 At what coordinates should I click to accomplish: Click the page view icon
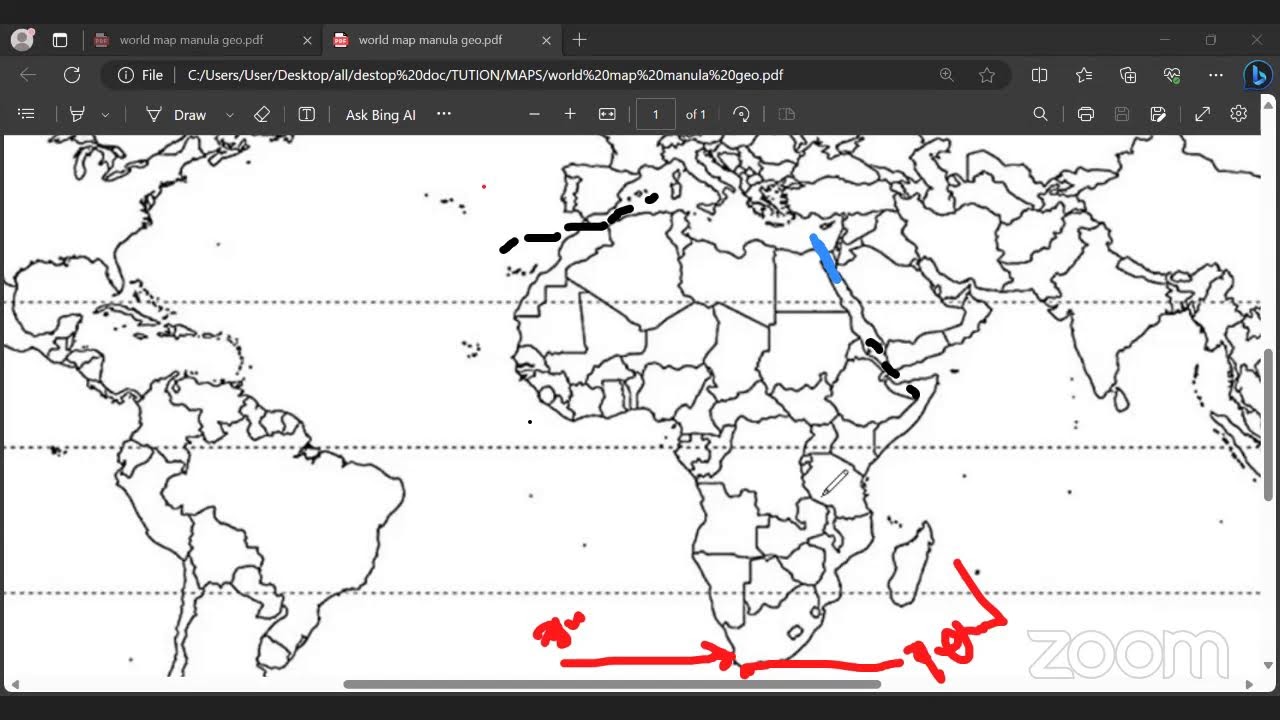[787, 114]
